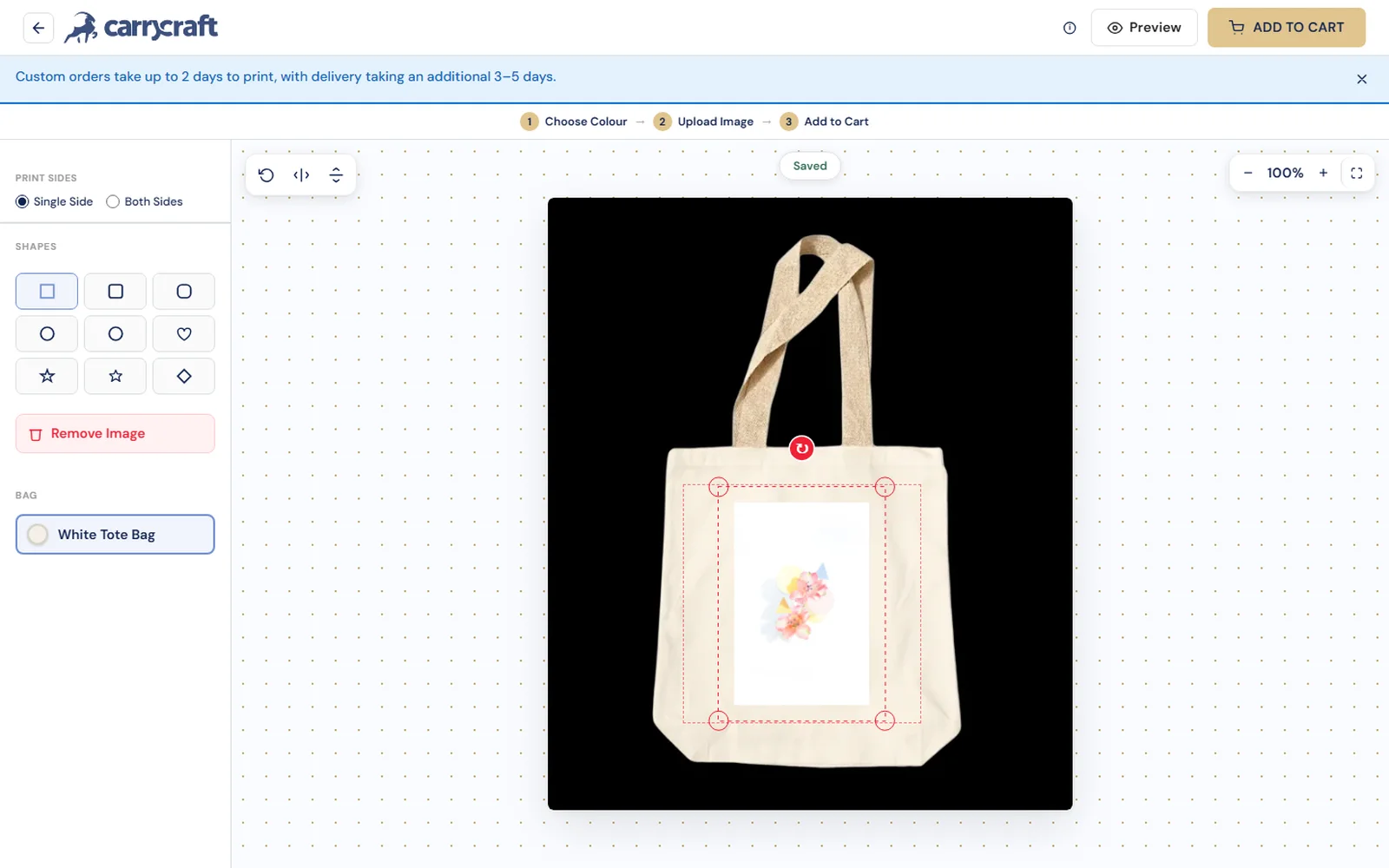Flip the image vertically

(x=336, y=175)
